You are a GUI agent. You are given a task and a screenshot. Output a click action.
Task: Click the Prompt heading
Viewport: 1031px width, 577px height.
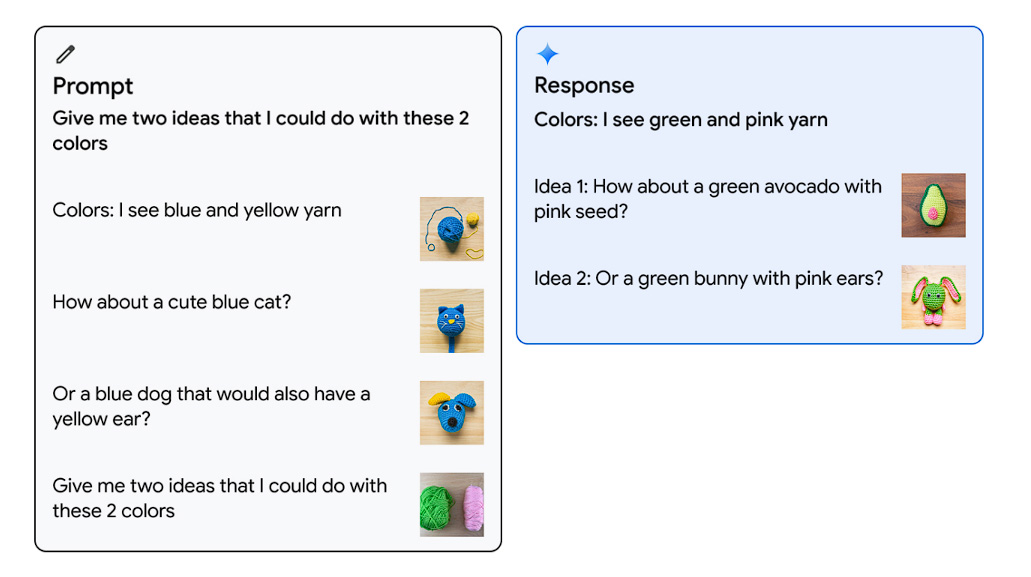93,86
